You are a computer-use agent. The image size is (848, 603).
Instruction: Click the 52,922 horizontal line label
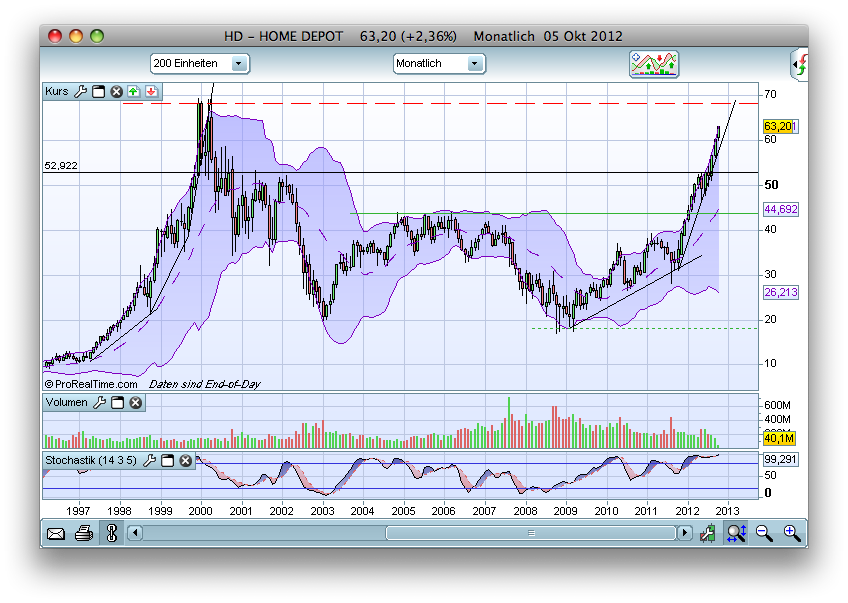[x=61, y=165]
